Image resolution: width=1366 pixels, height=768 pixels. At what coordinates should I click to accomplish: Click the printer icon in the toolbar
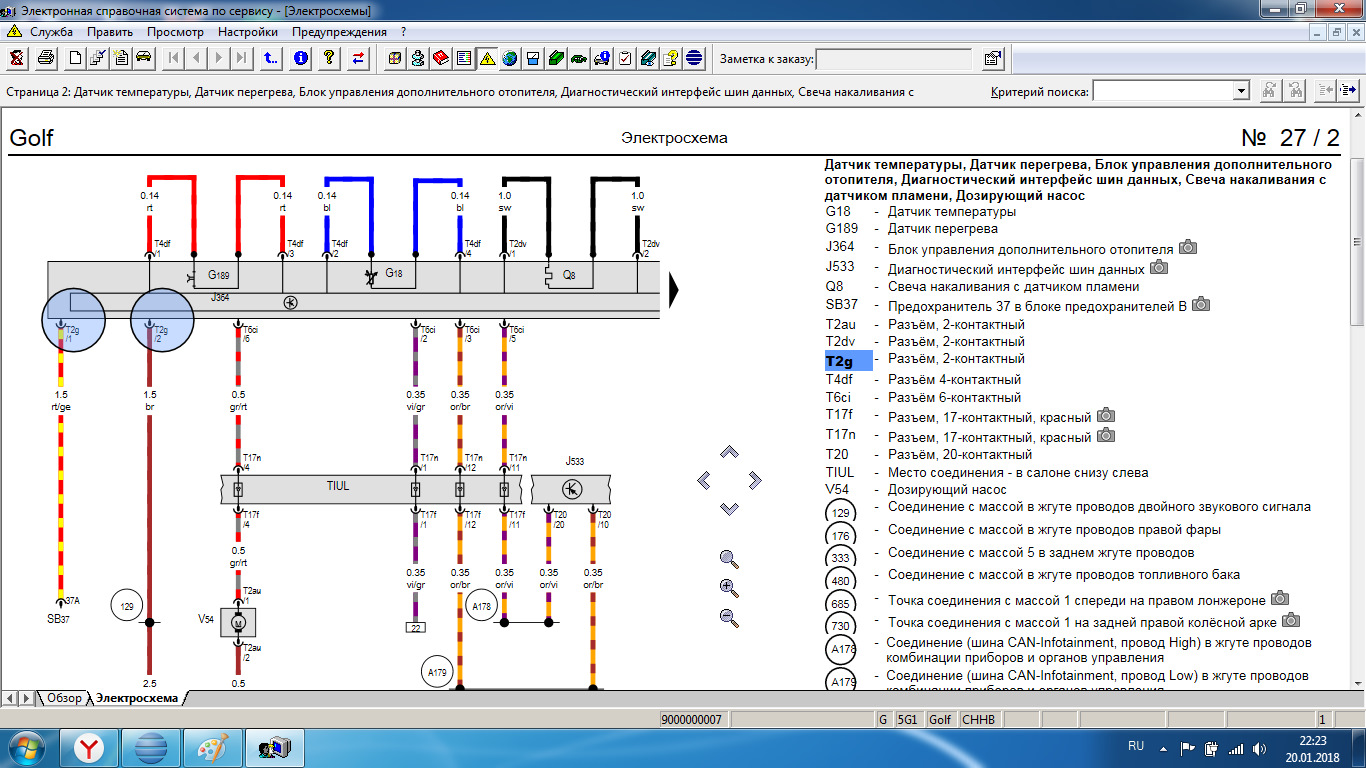click(46, 58)
